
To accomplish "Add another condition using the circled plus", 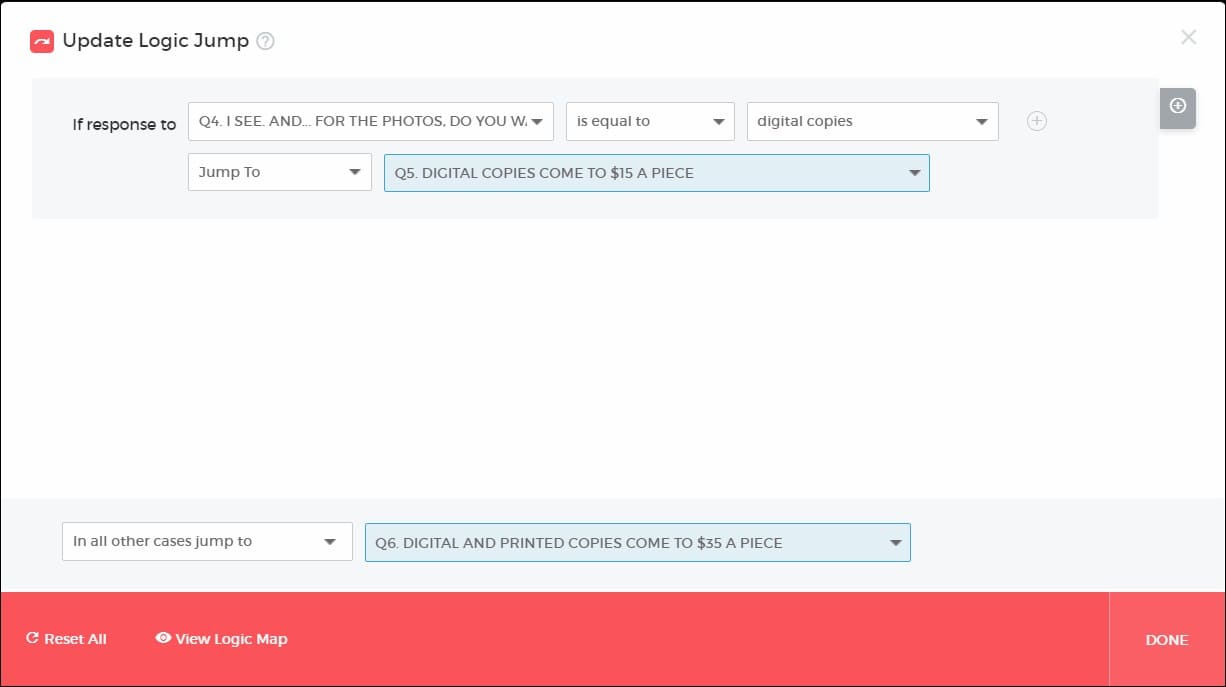I will (x=1037, y=121).
